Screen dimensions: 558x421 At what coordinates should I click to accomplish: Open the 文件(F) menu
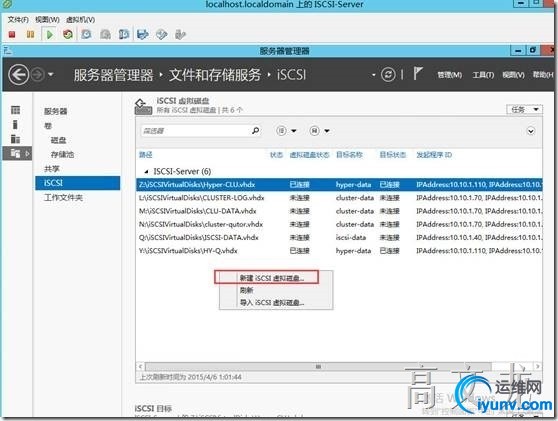[x=18, y=20]
